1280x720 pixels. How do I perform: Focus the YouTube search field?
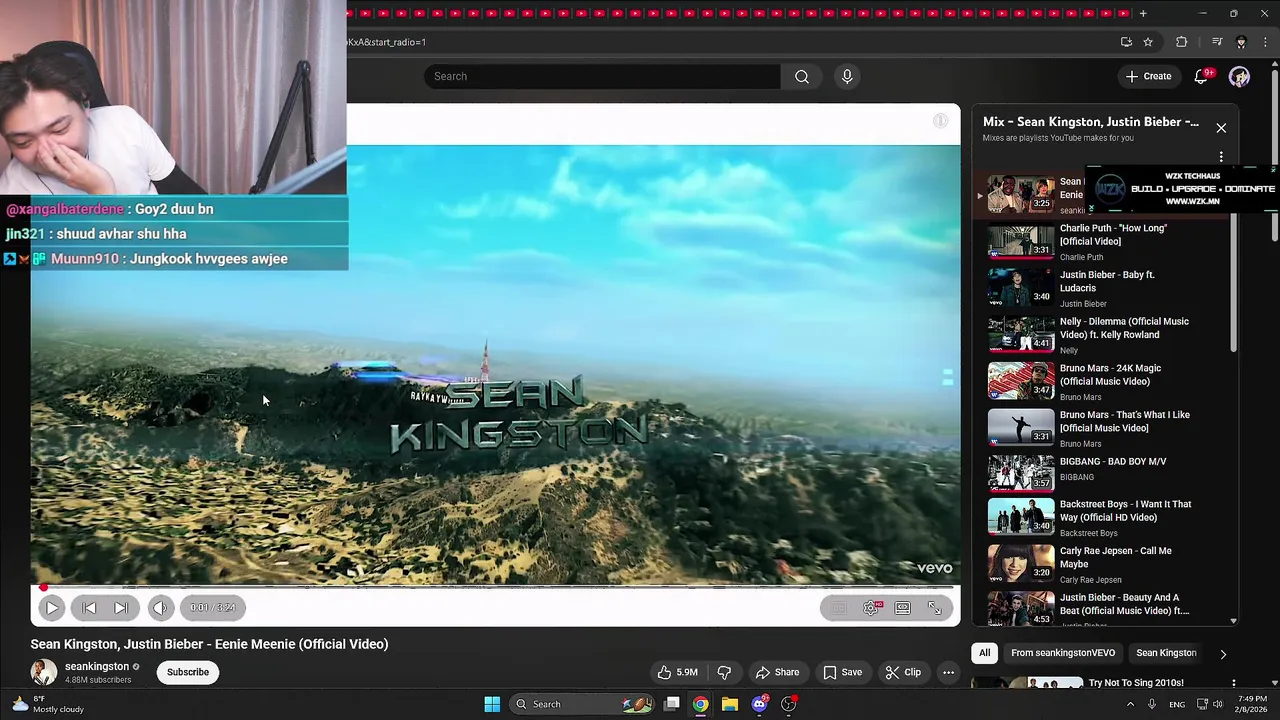point(602,76)
